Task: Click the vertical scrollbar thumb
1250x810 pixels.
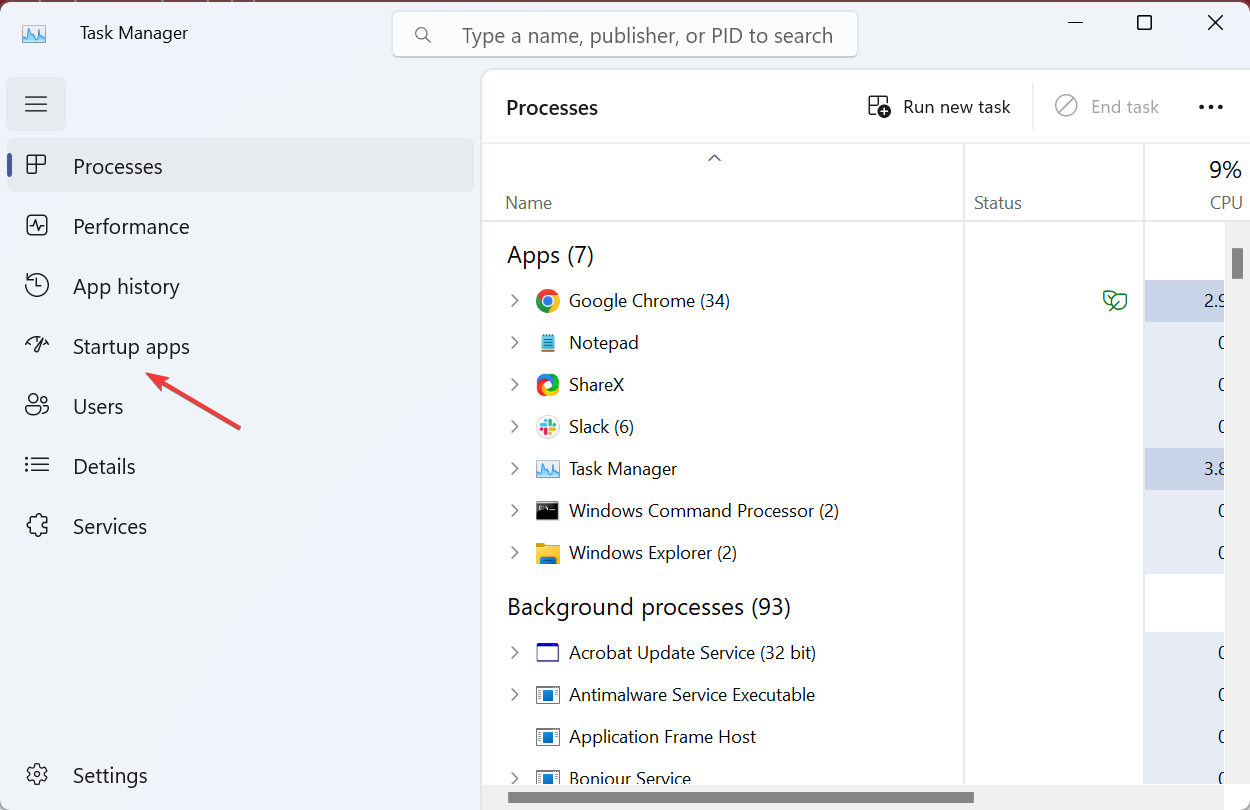Action: tap(1238, 263)
